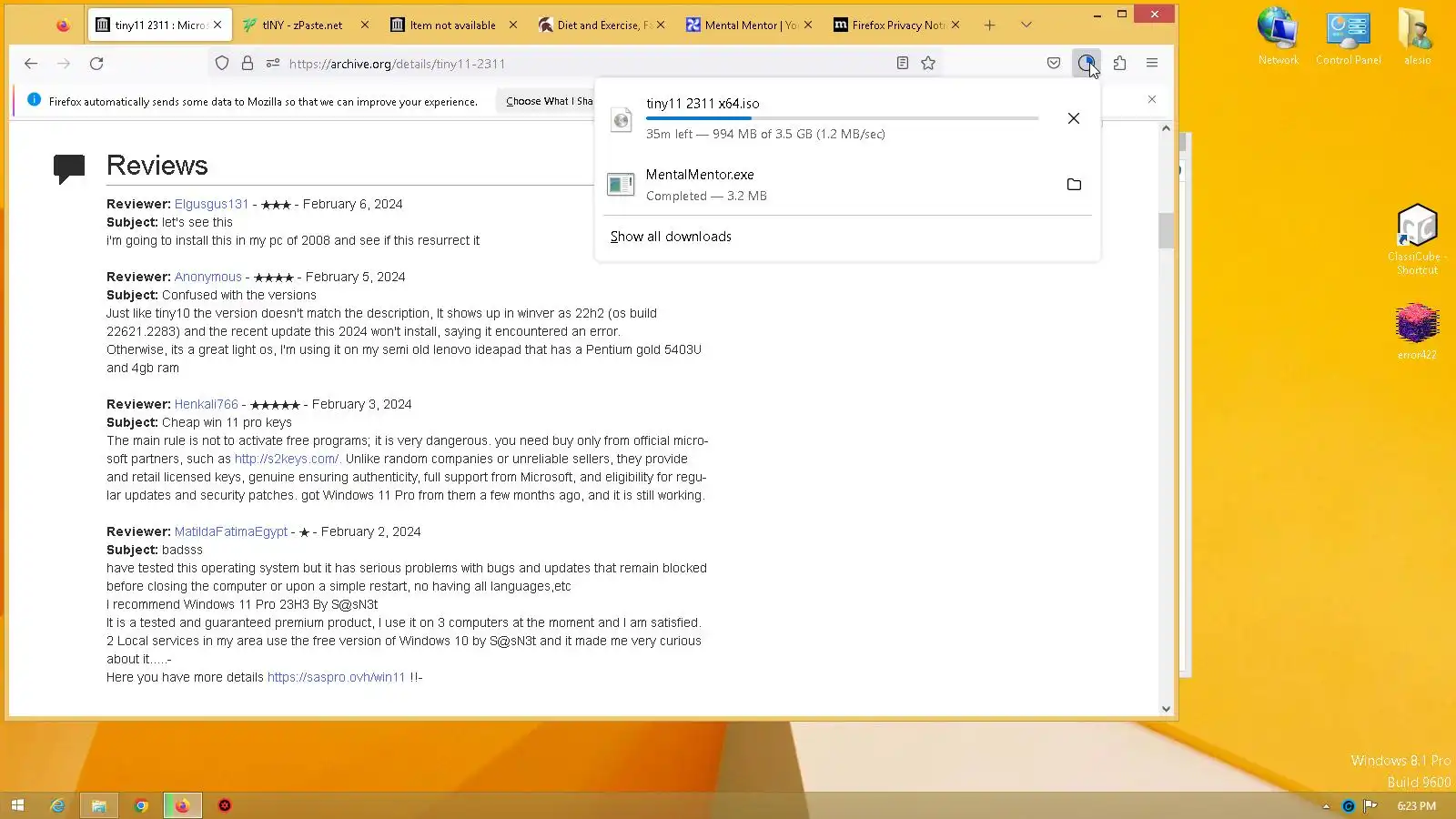This screenshot has height=819, width=1456.
Task: Select the ClassiCube shortcut on desktop
Action: (1417, 239)
